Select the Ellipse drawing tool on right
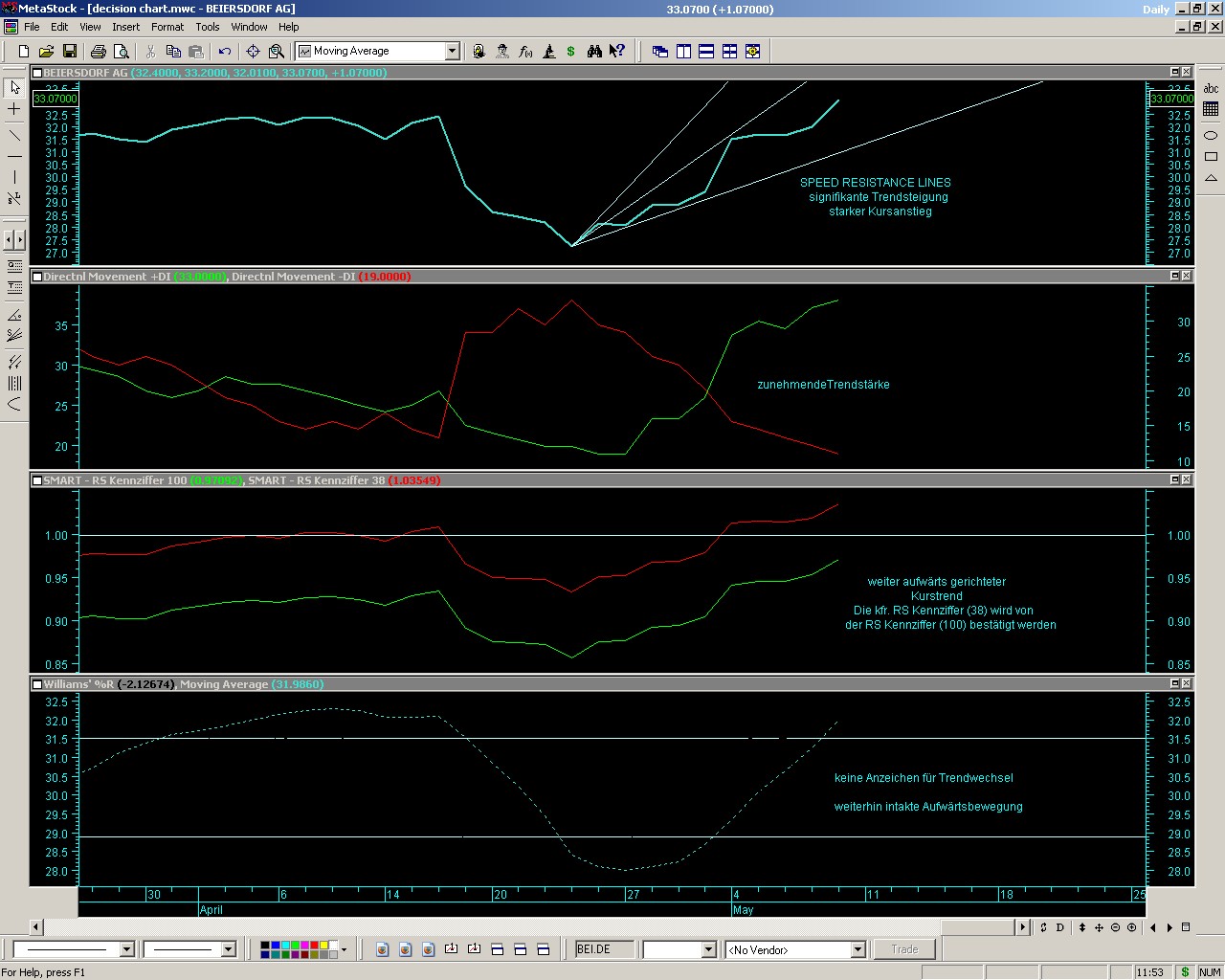Screen dimensions: 1225x980 [x=1211, y=135]
